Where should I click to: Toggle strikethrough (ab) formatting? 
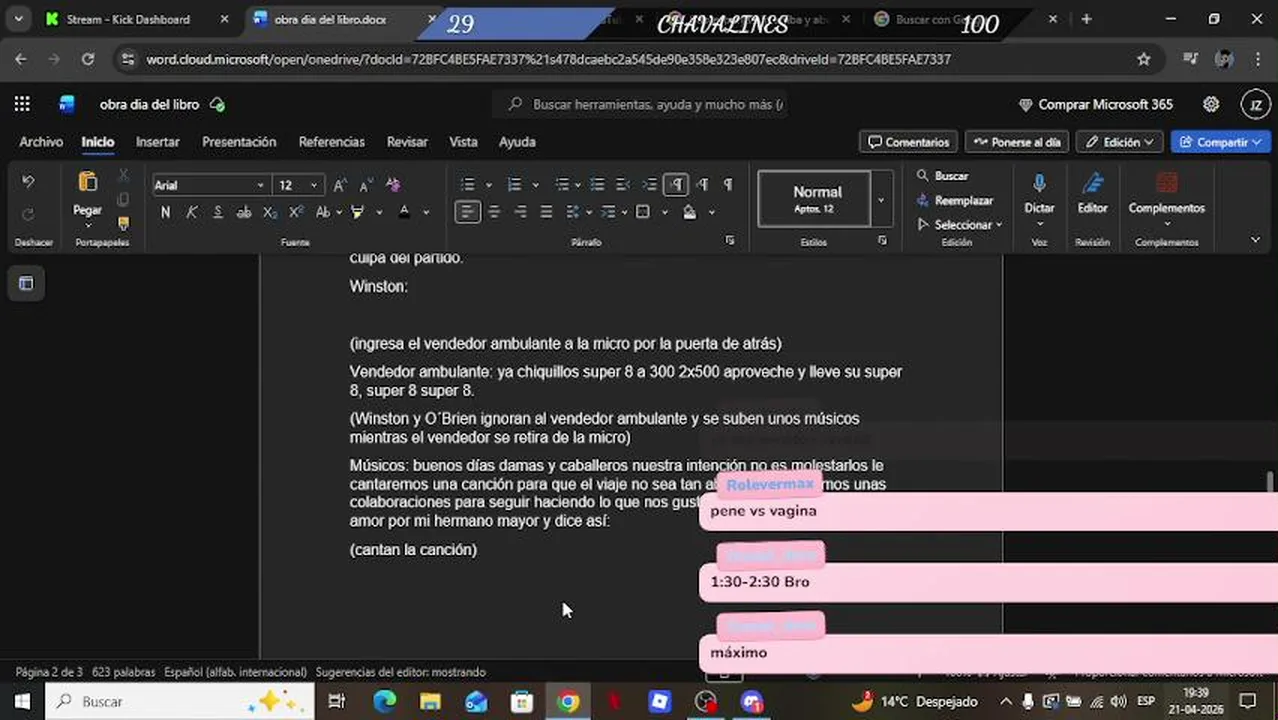tap(244, 212)
